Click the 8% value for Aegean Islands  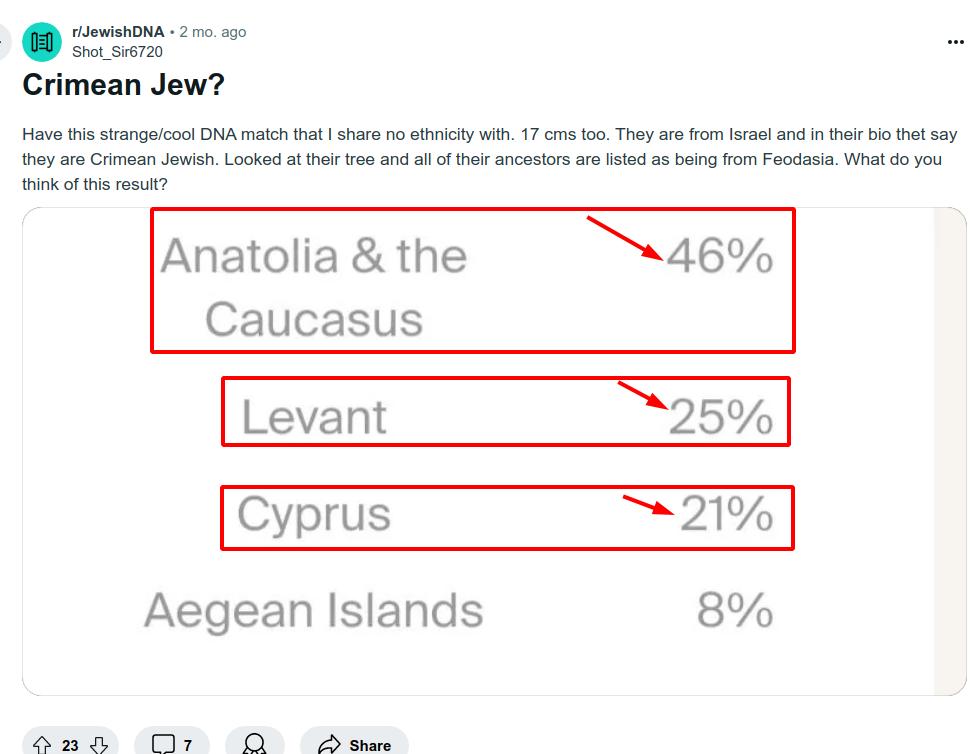735,611
